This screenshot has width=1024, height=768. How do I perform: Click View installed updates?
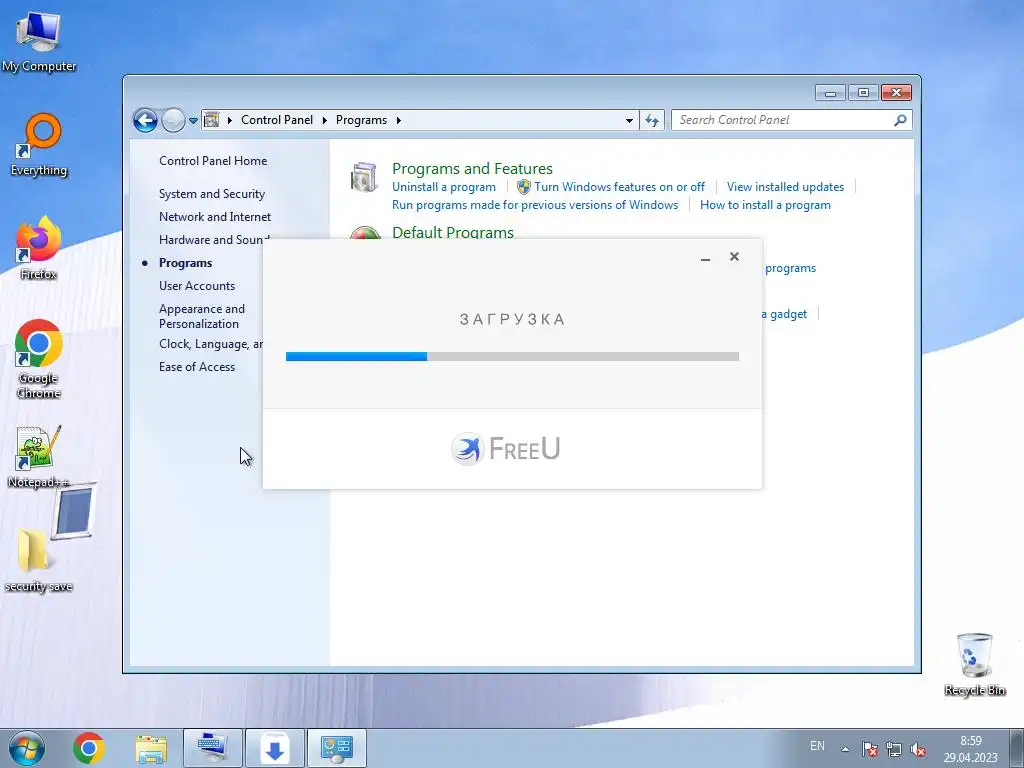click(x=785, y=187)
